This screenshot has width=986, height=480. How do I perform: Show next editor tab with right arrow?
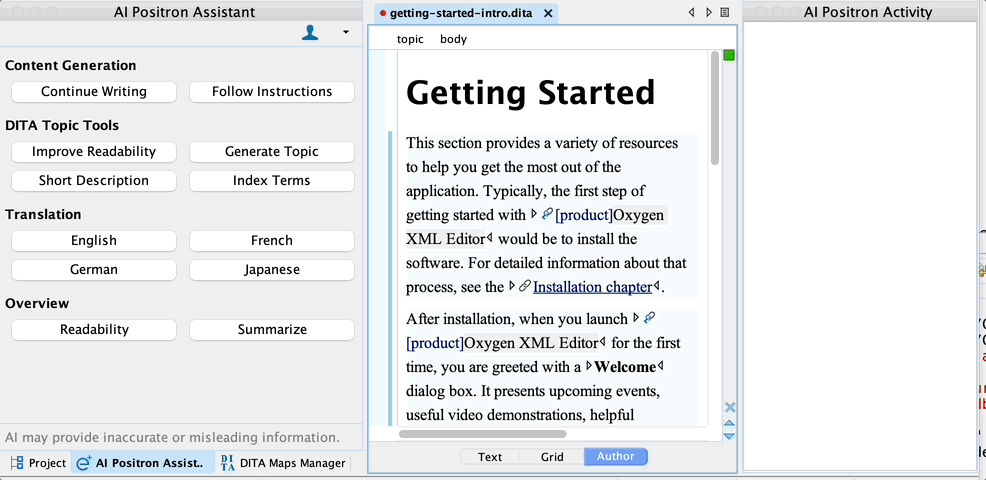pos(709,13)
